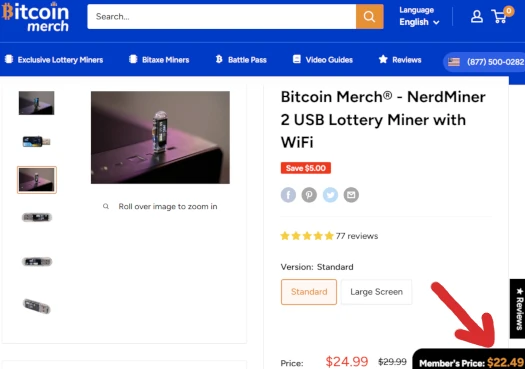The height and width of the screenshot is (369, 525).
Task: Click the phone number (877) 500-0282 button
Action: [485, 62]
